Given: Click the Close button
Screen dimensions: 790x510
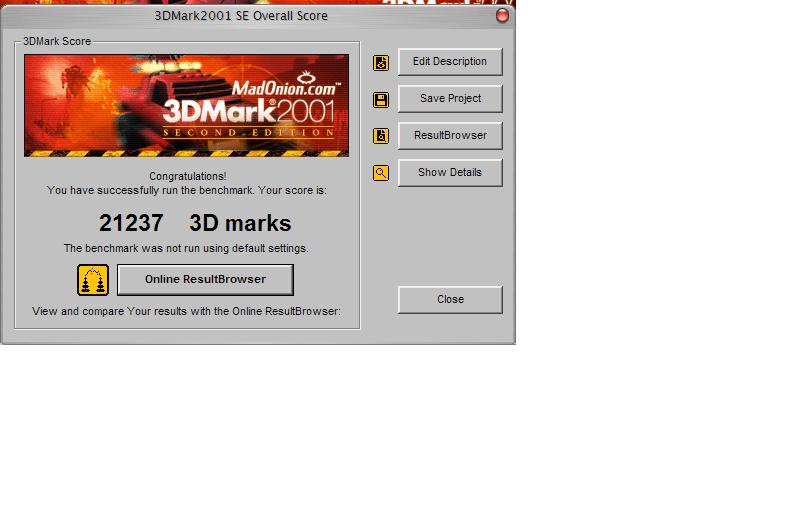Looking at the screenshot, I should pyautogui.click(x=450, y=299).
